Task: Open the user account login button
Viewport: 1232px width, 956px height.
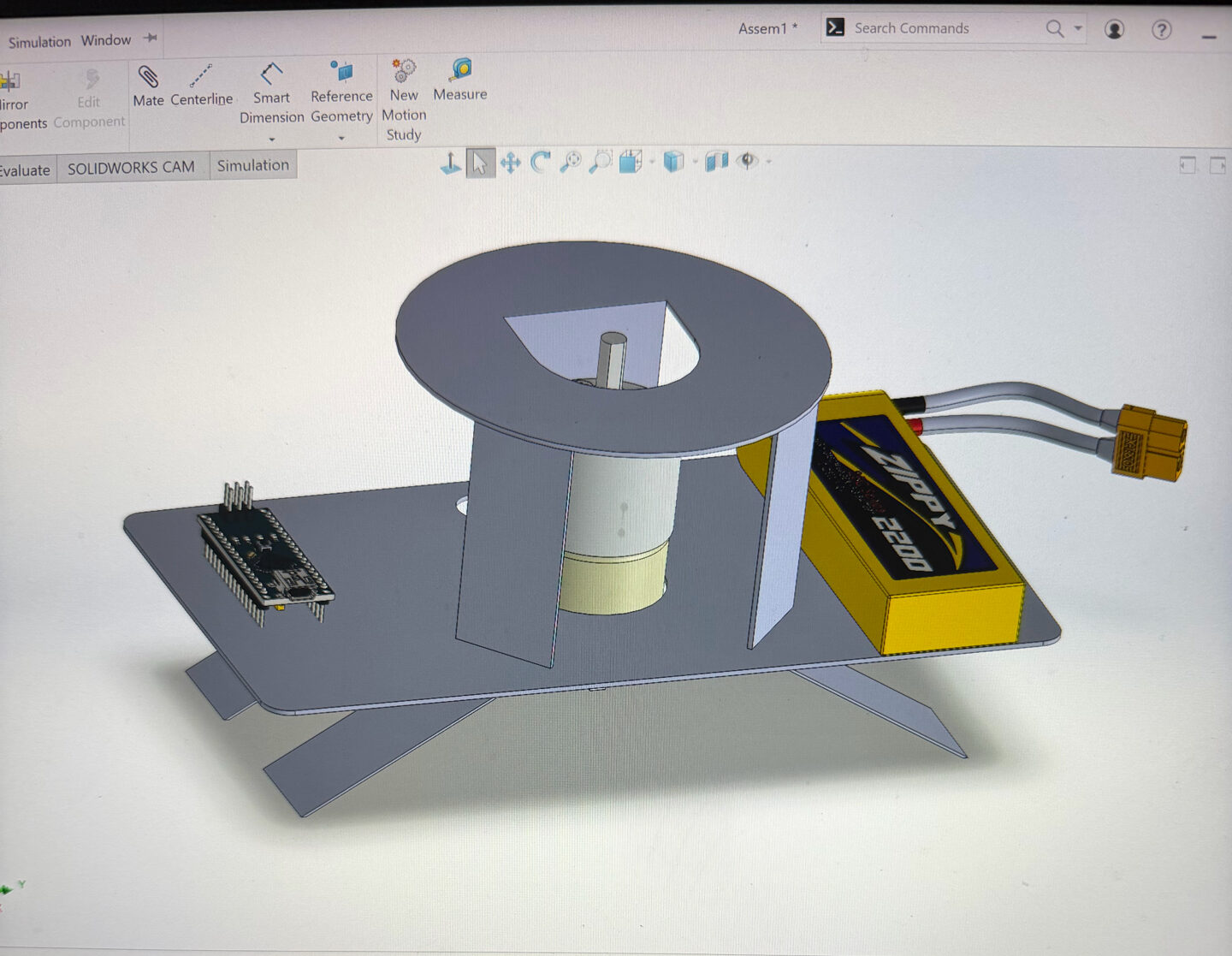Action: tap(1114, 29)
